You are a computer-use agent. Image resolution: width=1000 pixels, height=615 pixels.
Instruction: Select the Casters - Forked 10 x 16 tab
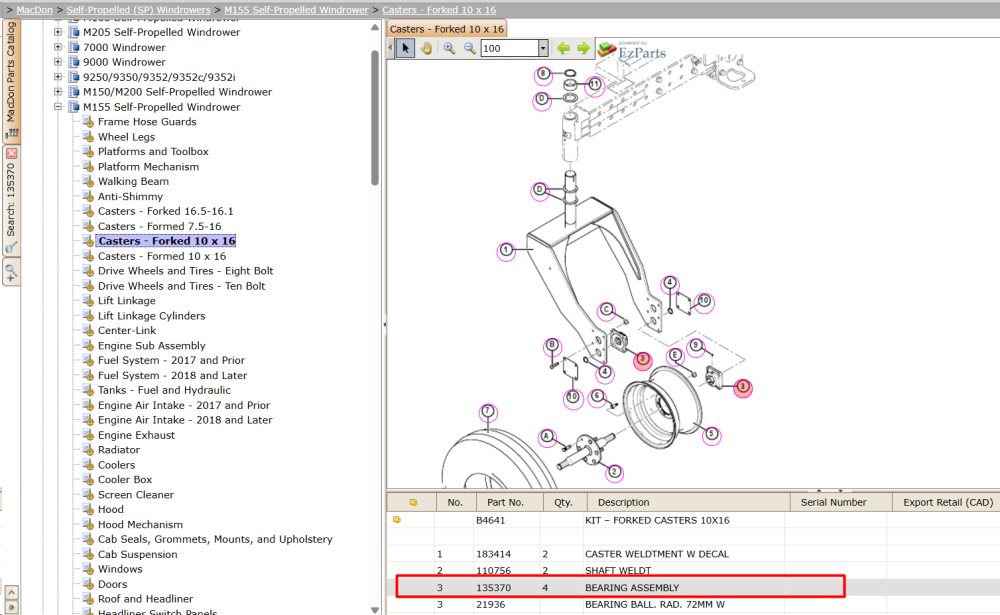tap(446, 29)
